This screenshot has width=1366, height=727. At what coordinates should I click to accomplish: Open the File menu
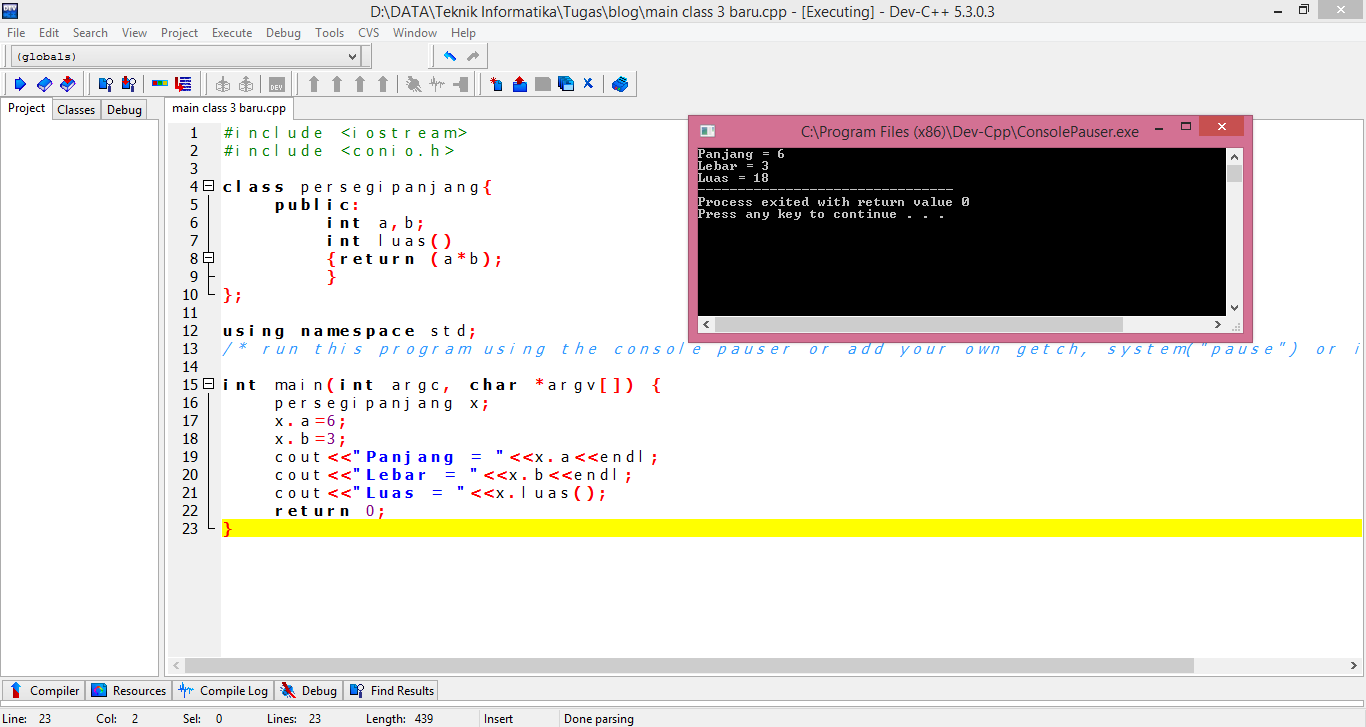[16, 33]
